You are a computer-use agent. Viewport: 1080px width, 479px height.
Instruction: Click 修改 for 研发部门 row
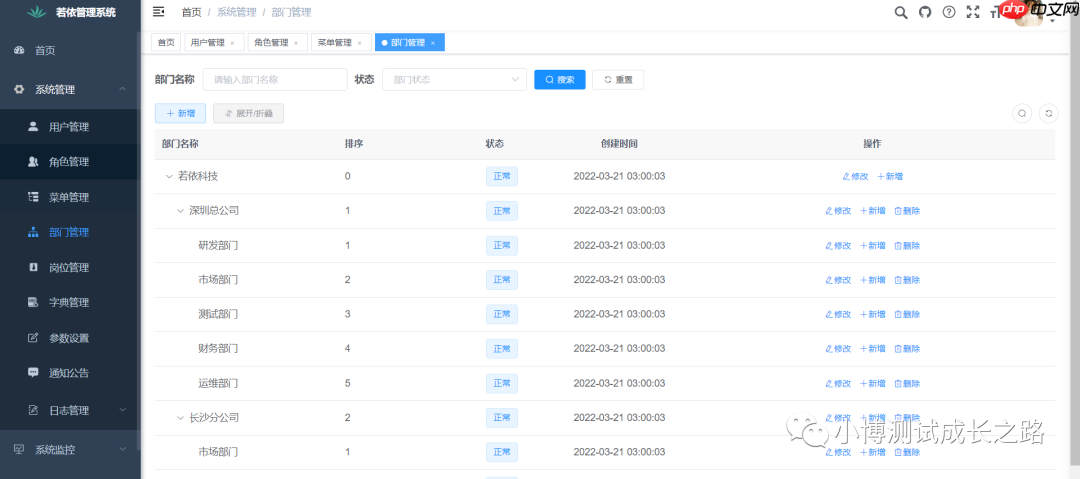tap(838, 245)
